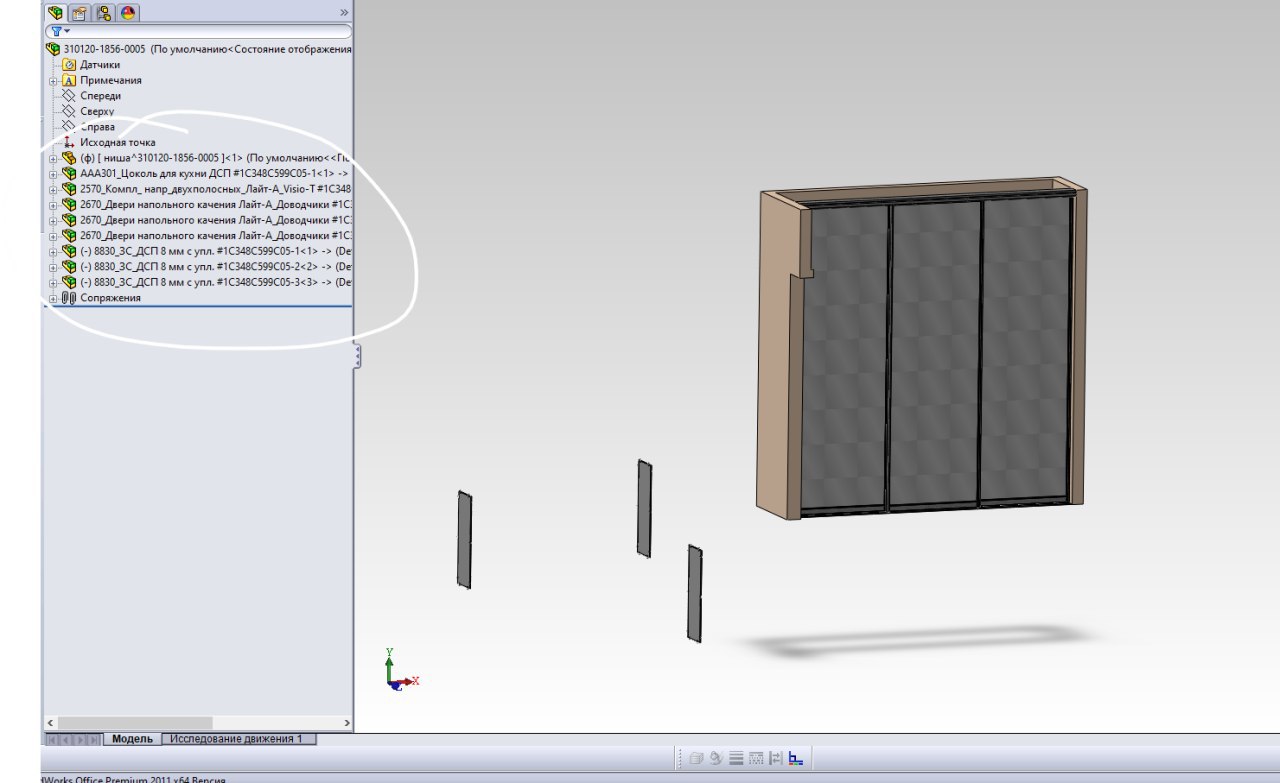
Task: Click inside the tree filter search field
Action: tap(198, 32)
